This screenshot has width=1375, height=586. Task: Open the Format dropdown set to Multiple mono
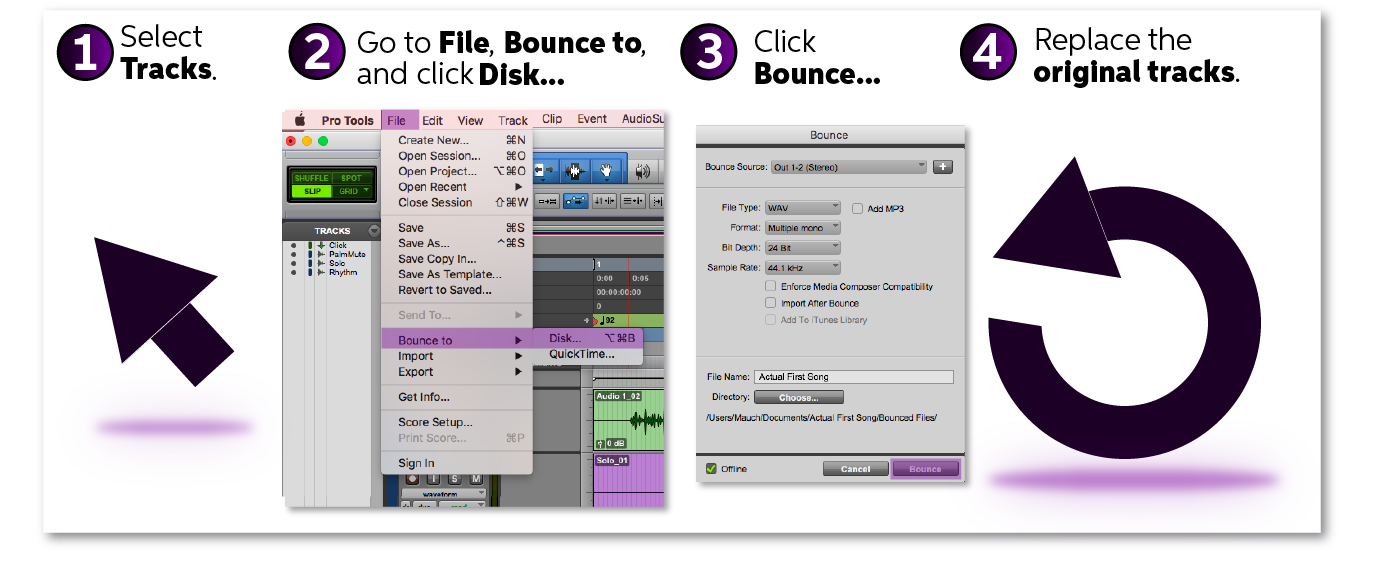[x=803, y=228]
